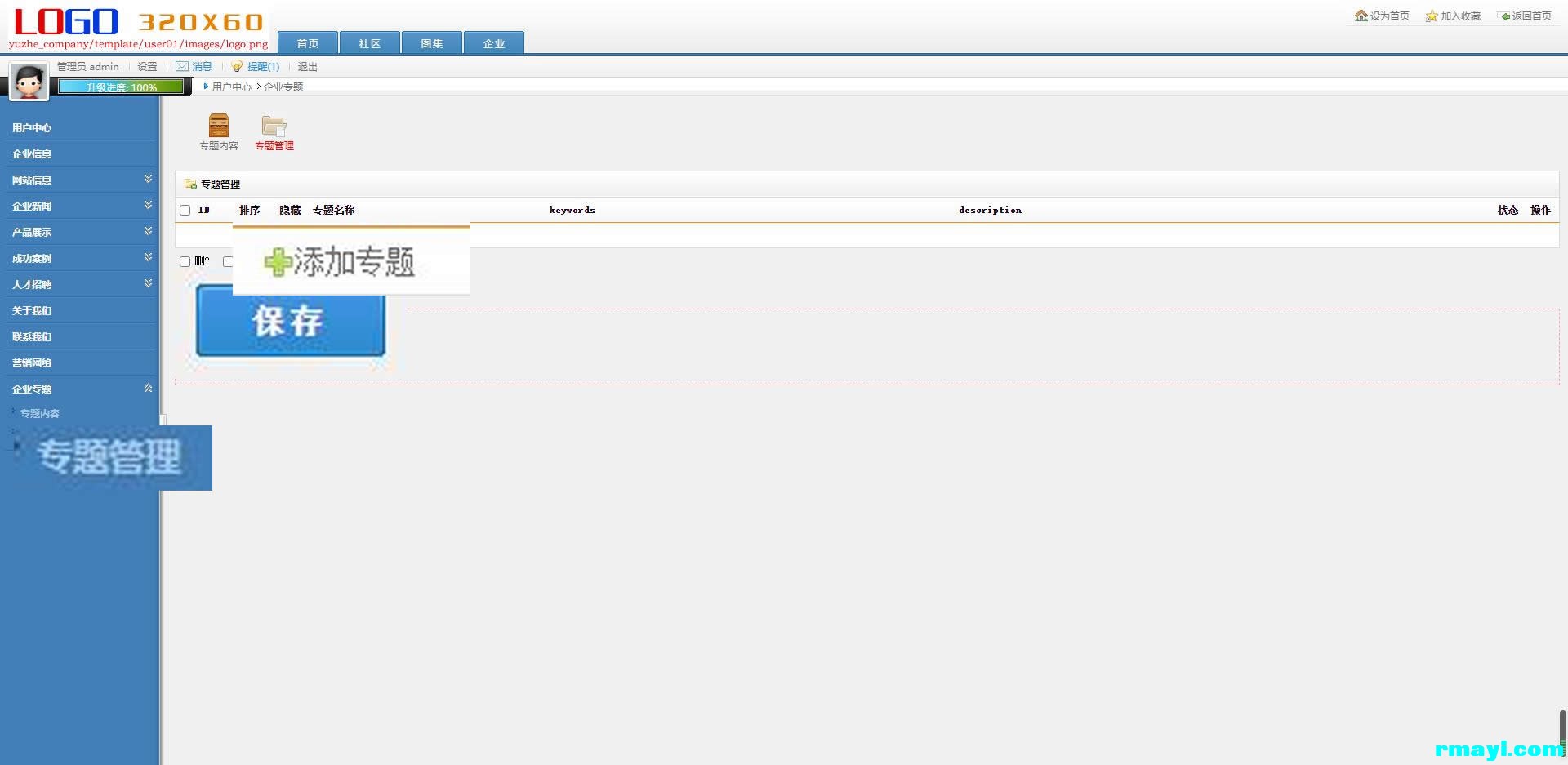Open 用户中心 in the sidebar
The image size is (1568, 765).
click(32, 128)
